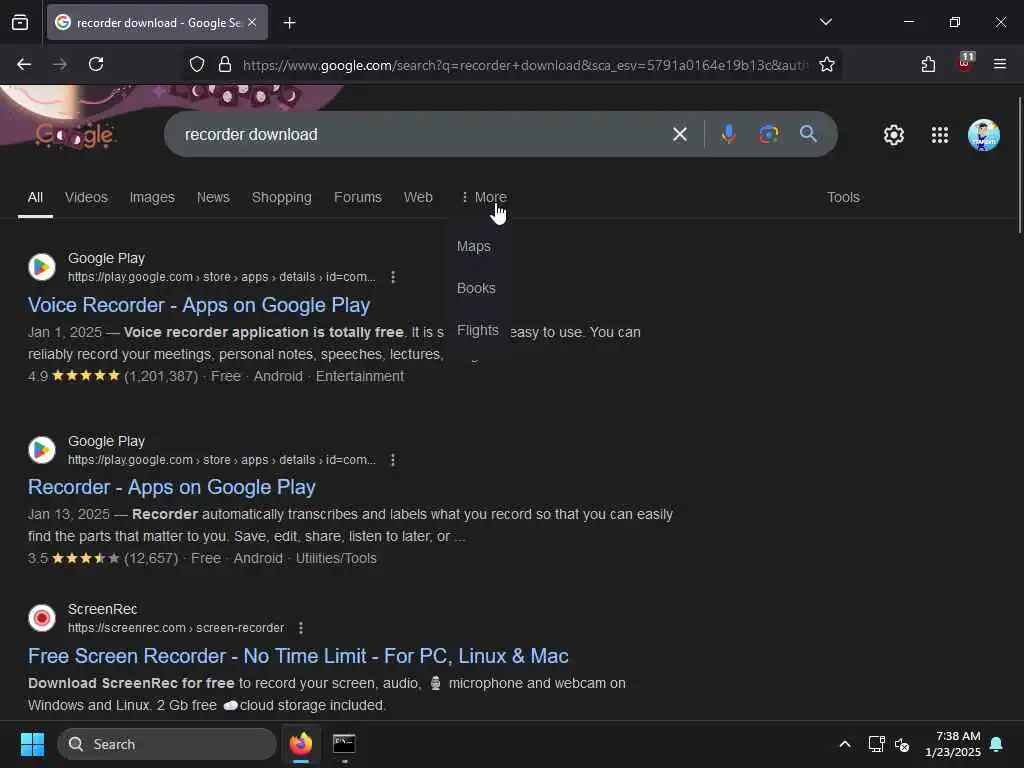Bookmark this page with the star
This screenshot has width=1024, height=768.
click(x=827, y=64)
